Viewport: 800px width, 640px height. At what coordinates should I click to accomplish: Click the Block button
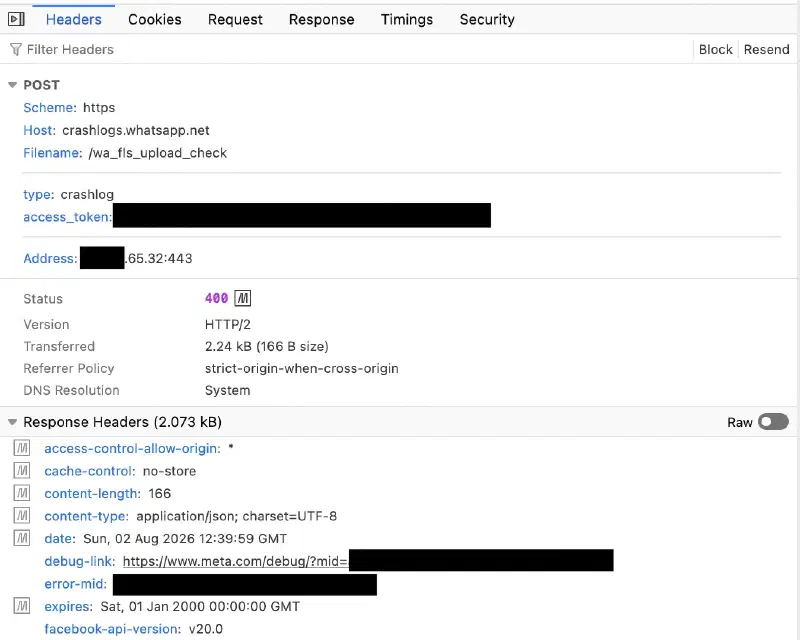[715, 50]
